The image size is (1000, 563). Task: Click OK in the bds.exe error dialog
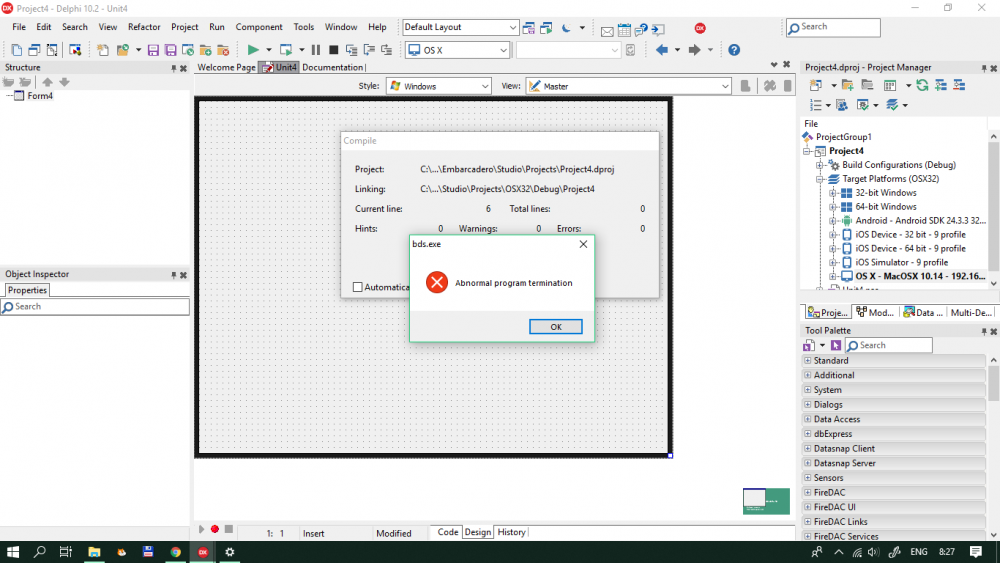pos(555,326)
